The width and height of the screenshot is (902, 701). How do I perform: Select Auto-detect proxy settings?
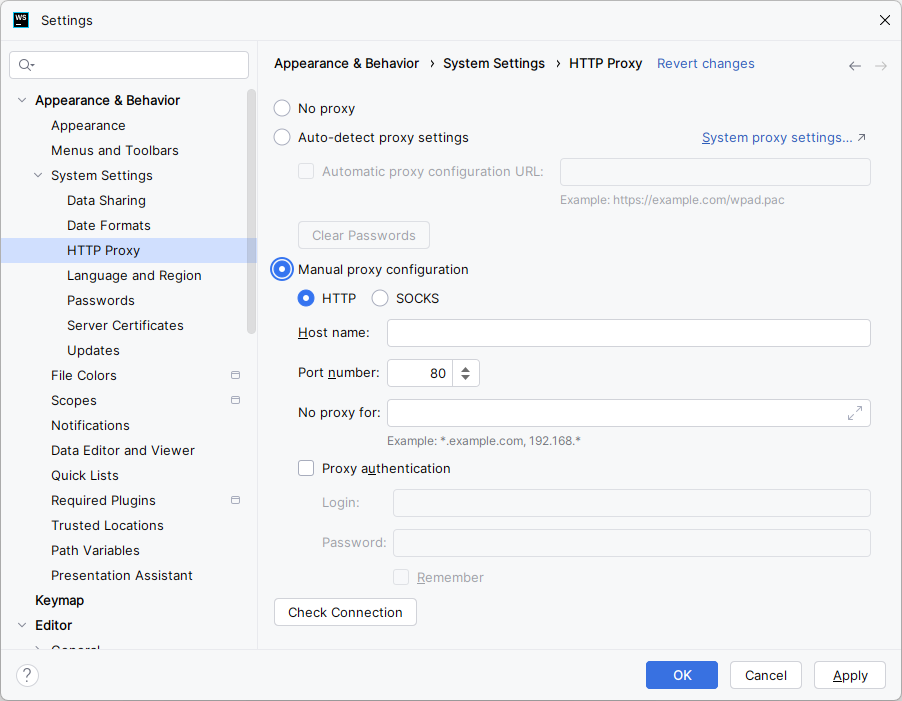point(282,137)
